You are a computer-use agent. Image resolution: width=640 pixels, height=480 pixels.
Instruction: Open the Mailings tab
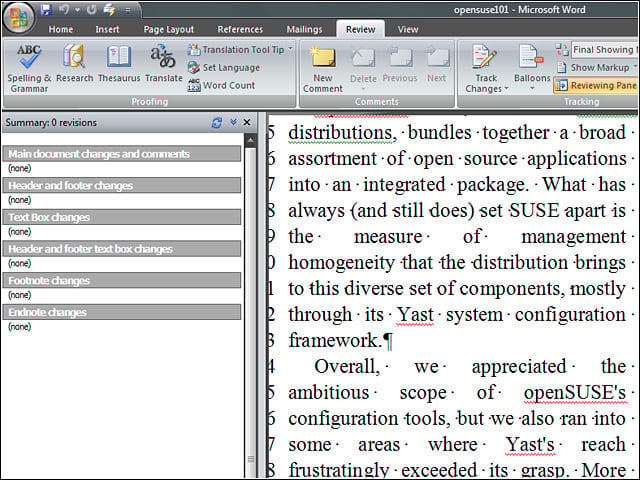click(x=304, y=29)
